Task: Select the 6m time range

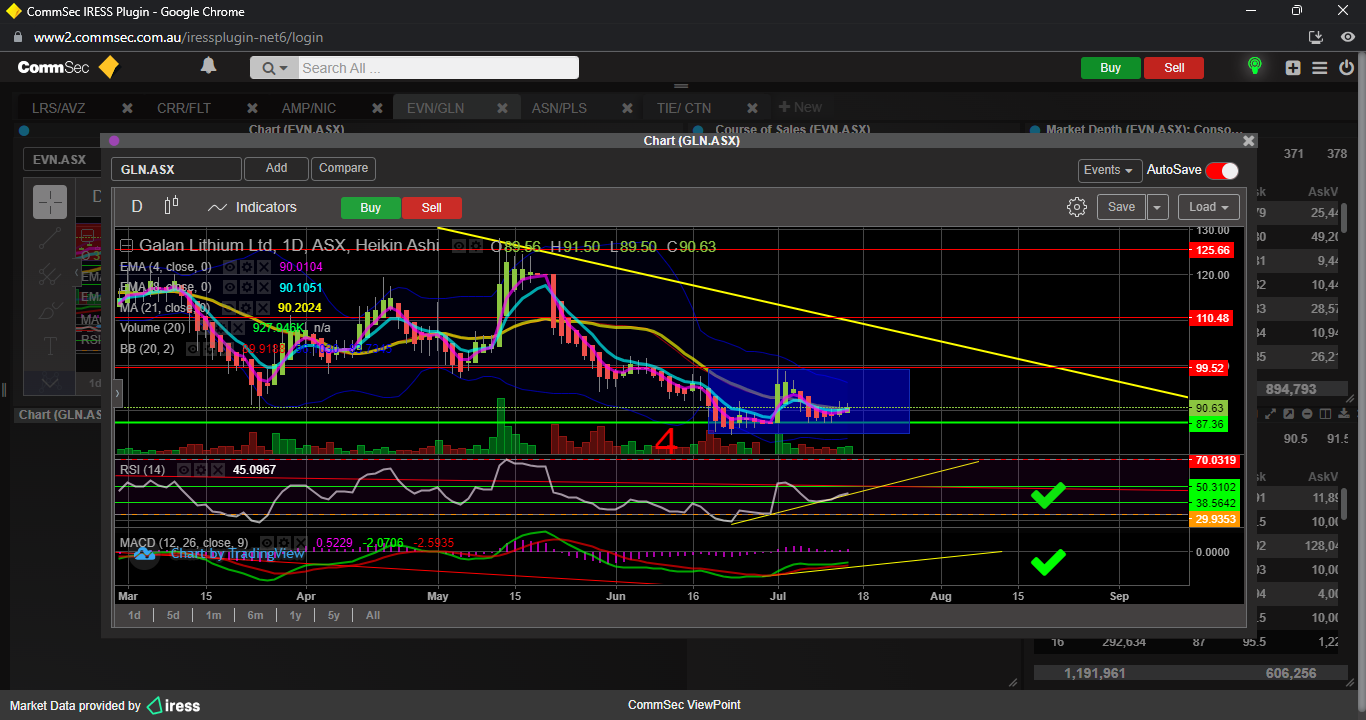Action: tap(255, 615)
